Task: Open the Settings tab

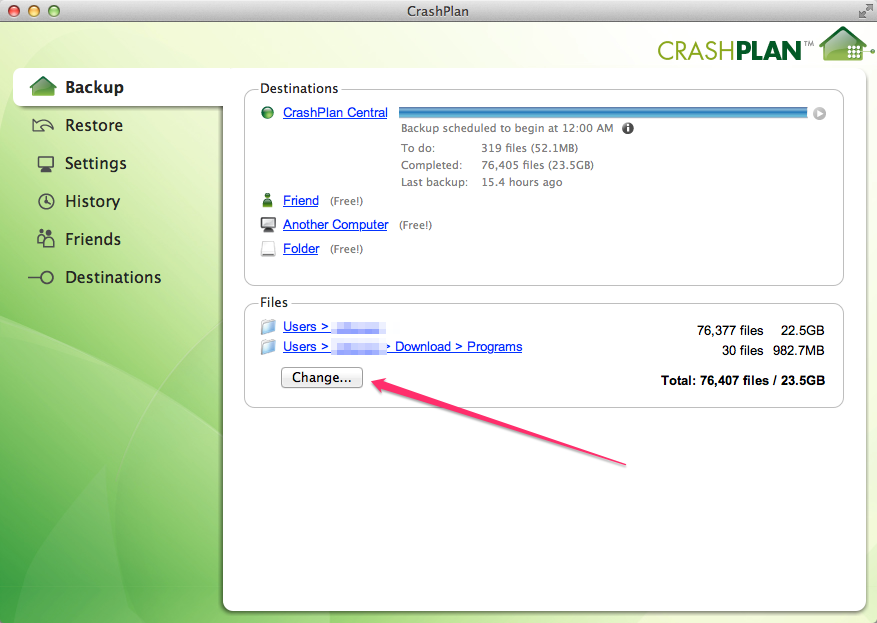Action: pyautogui.click(x=96, y=163)
